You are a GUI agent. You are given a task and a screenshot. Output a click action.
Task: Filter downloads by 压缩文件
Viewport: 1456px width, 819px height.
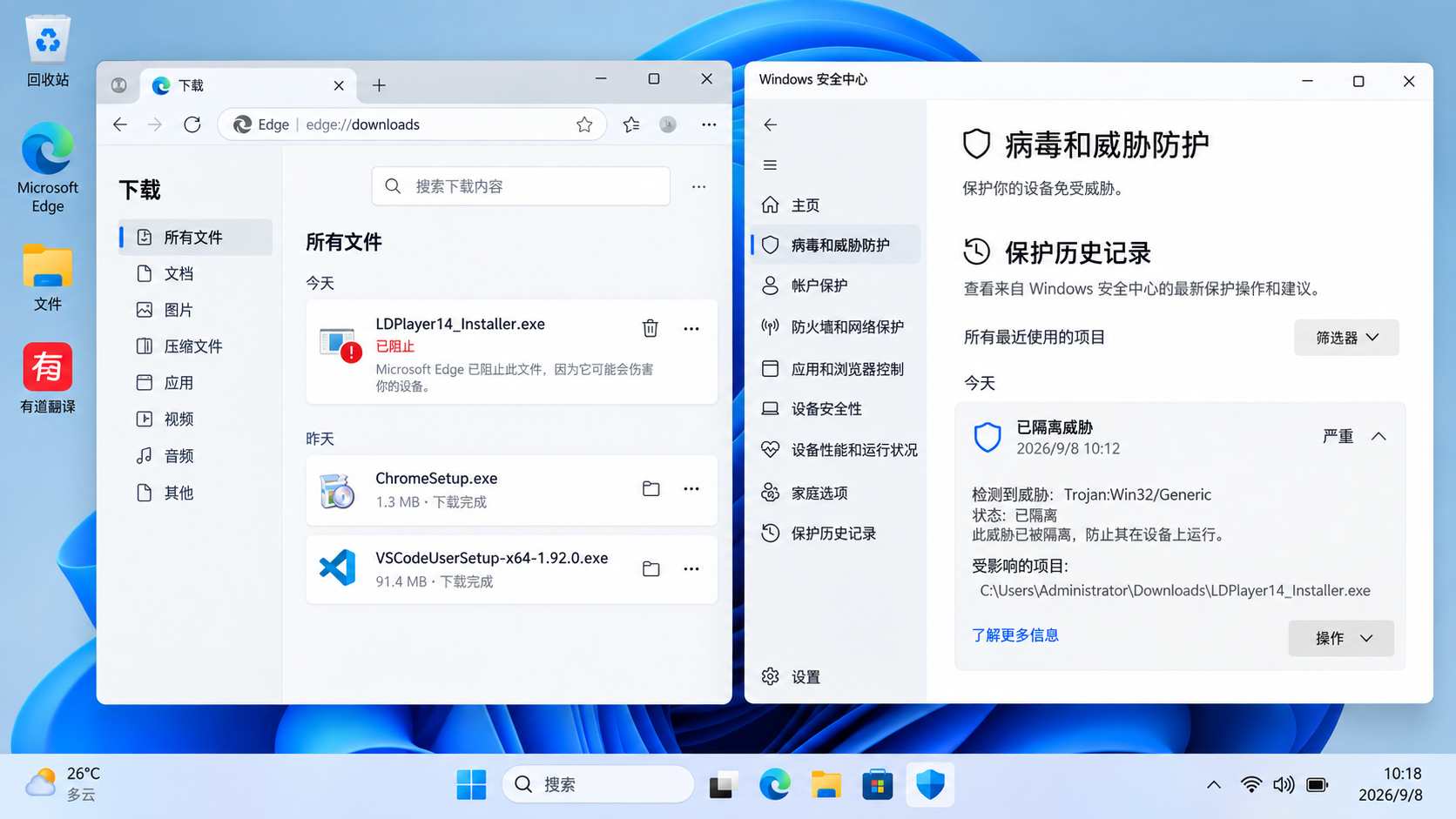[195, 346]
